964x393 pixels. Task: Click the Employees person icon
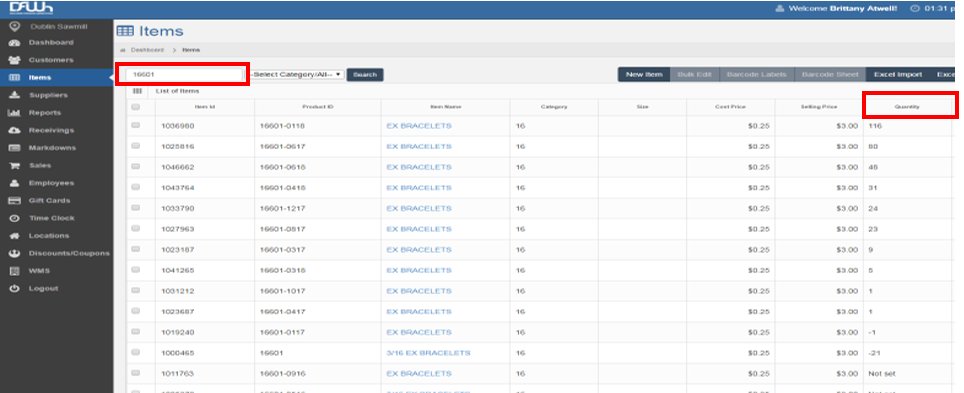coord(15,183)
